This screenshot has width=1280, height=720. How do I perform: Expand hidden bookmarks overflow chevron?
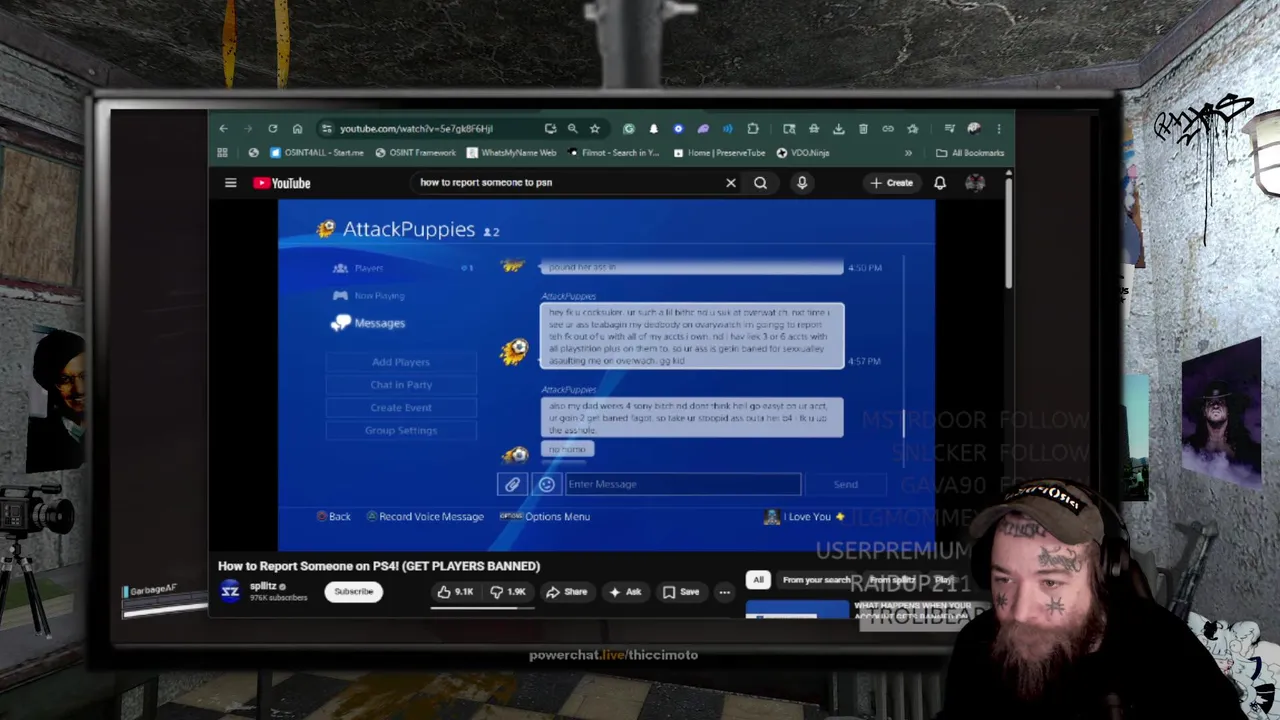[908, 153]
